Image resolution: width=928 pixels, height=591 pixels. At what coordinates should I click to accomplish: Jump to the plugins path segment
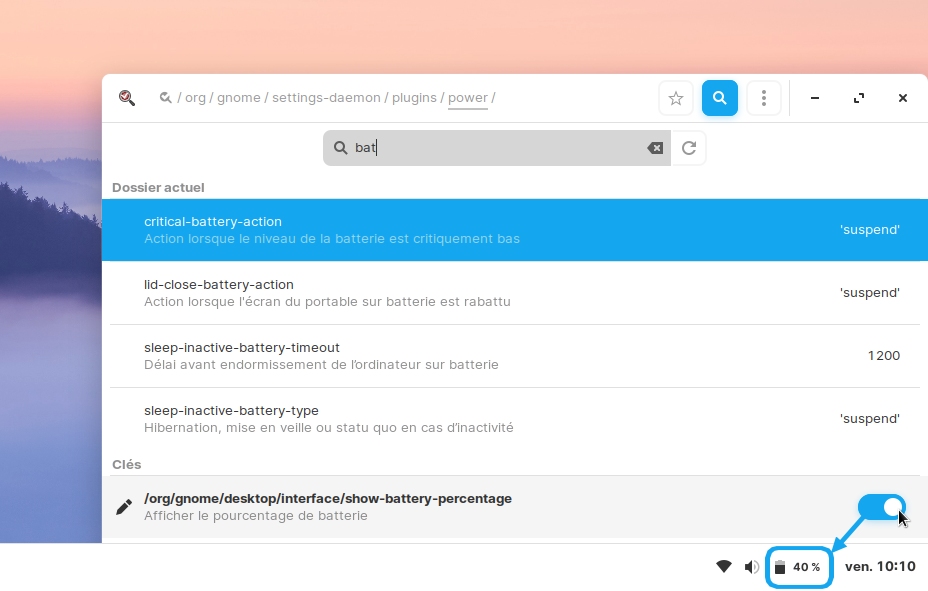[x=414, y=98]
